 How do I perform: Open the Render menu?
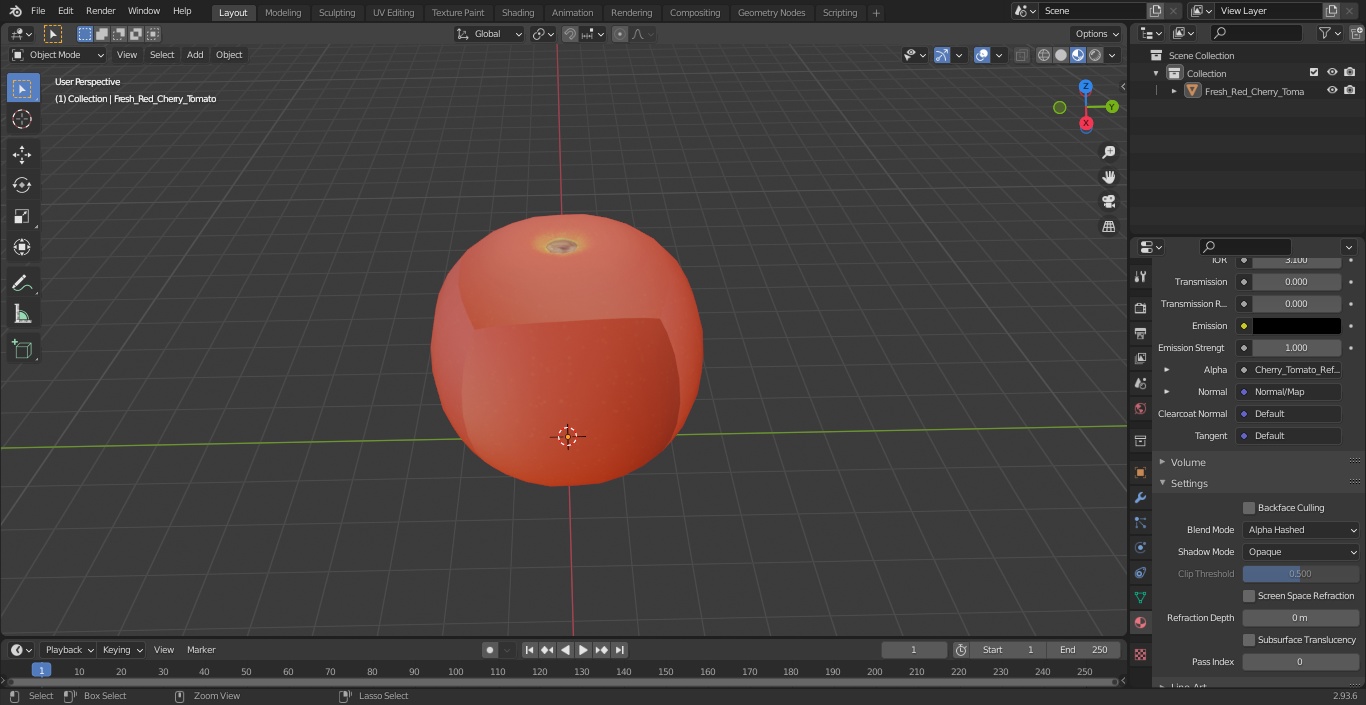100,11
